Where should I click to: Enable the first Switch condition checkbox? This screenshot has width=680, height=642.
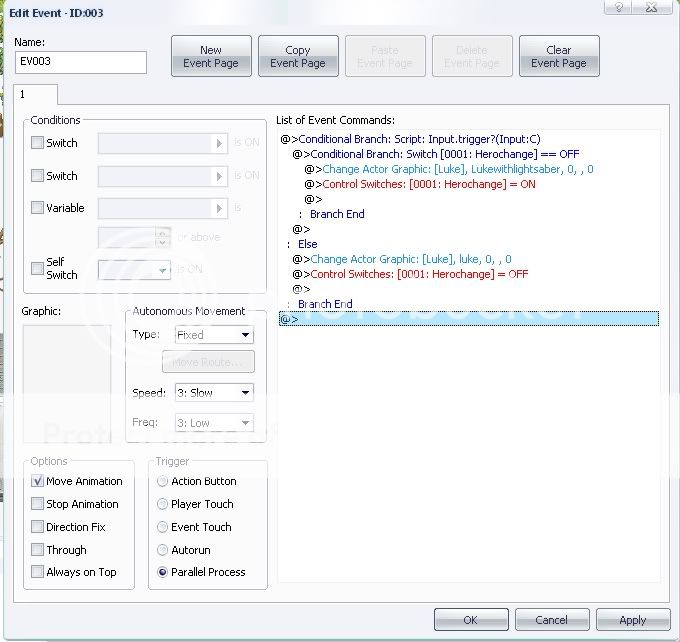point(38,143)
